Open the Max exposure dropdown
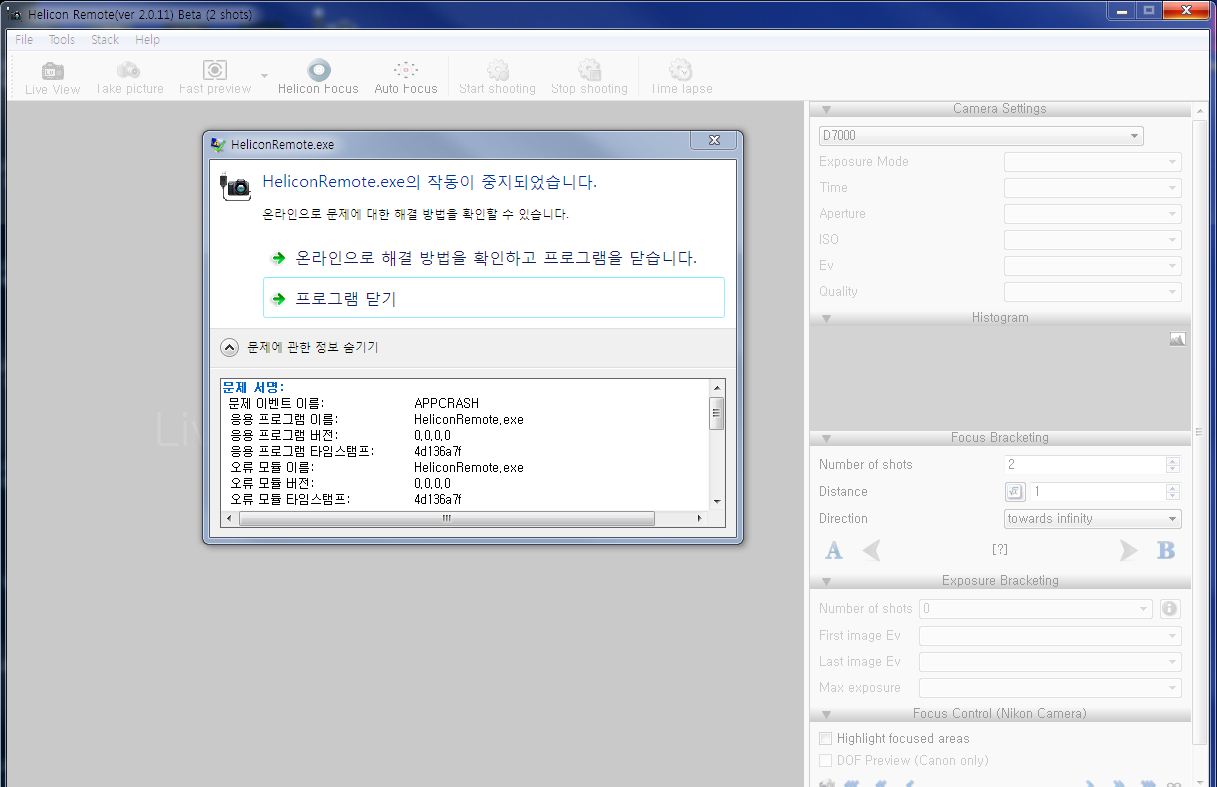The height and width of the screenshot is (787, 1217). 1050,687
